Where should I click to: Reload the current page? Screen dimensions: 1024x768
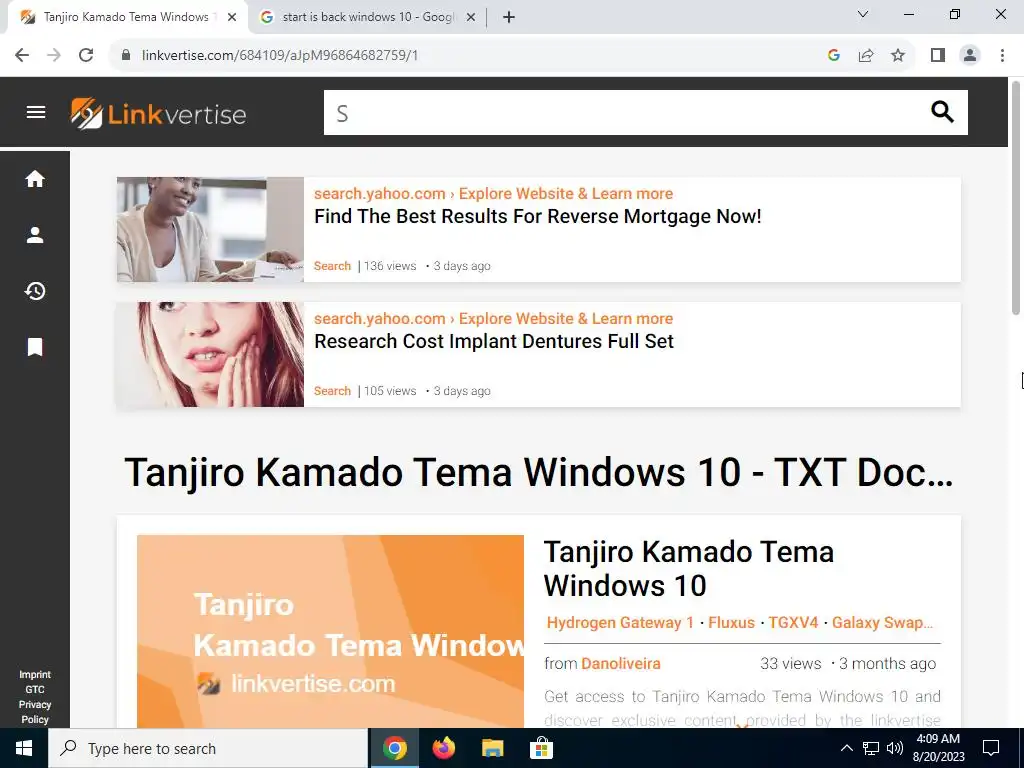pyautogui.click(x=86, y=55)
